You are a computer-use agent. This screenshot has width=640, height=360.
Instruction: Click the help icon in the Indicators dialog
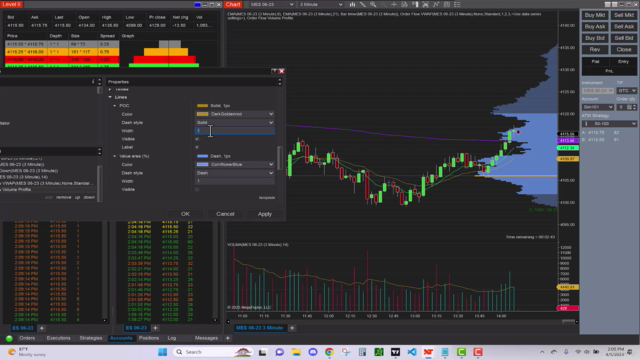tap(274, 71)
